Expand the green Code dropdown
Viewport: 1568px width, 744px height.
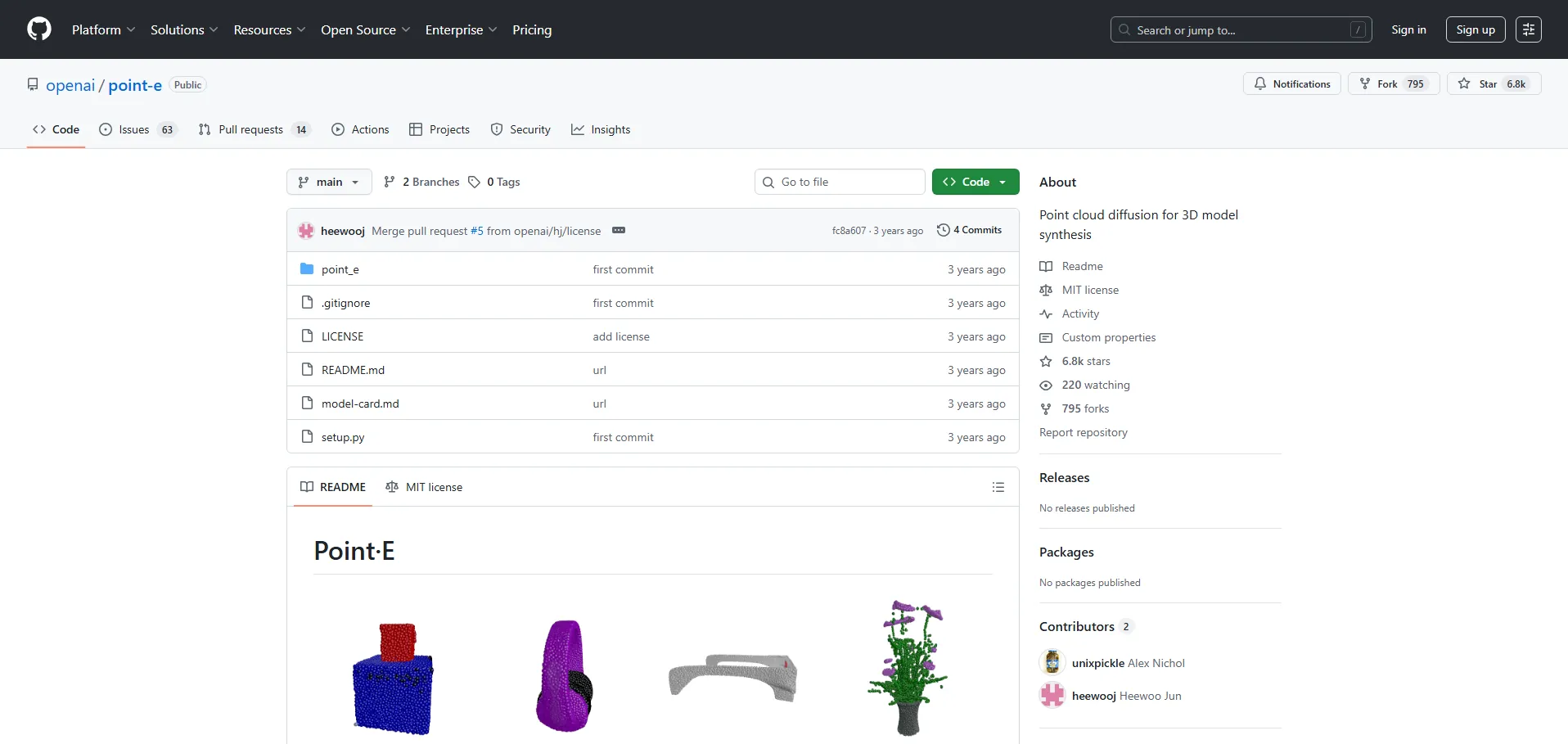tap(975, 182)
